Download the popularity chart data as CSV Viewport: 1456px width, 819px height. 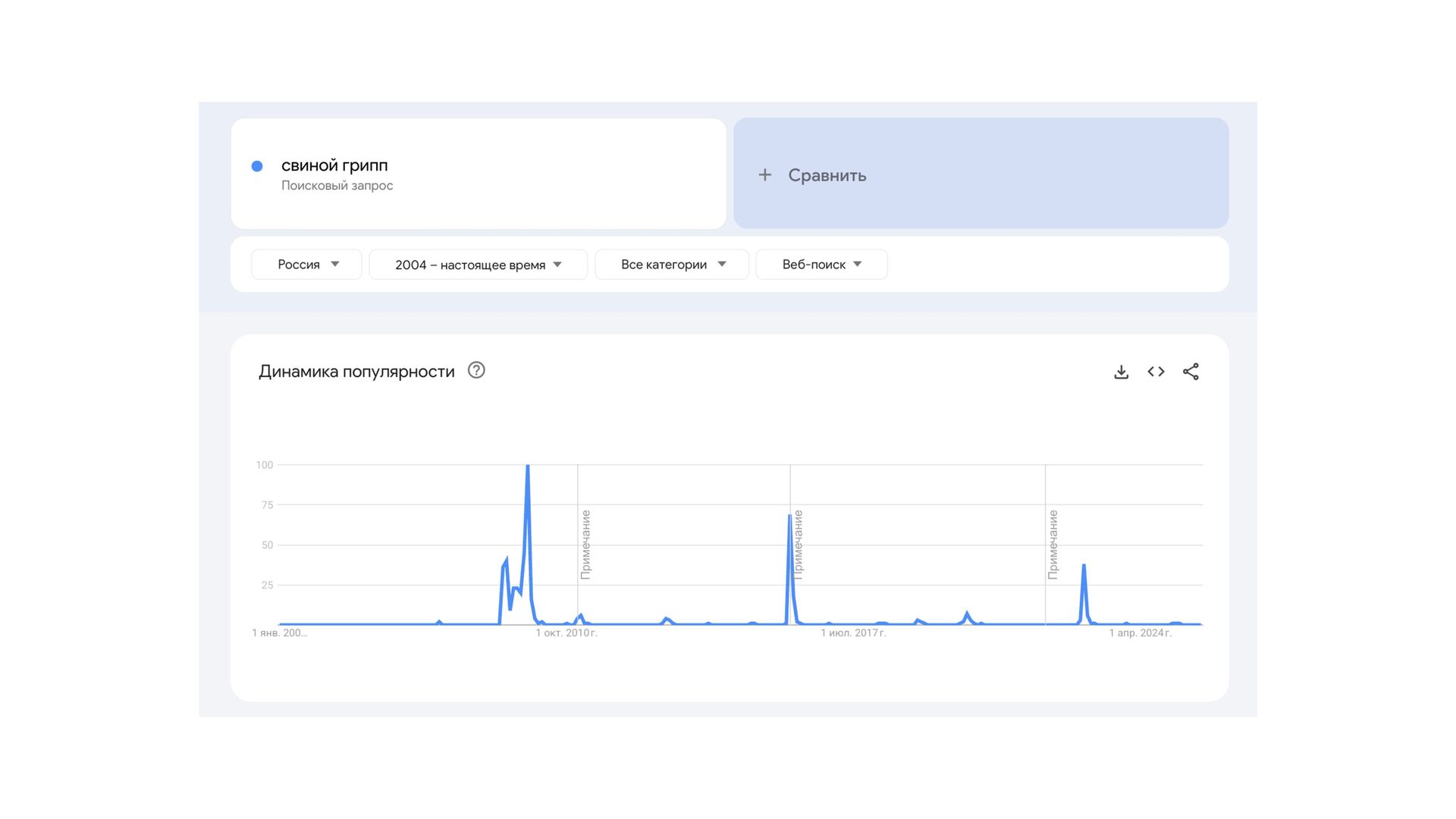click(x=1121, y=372)
